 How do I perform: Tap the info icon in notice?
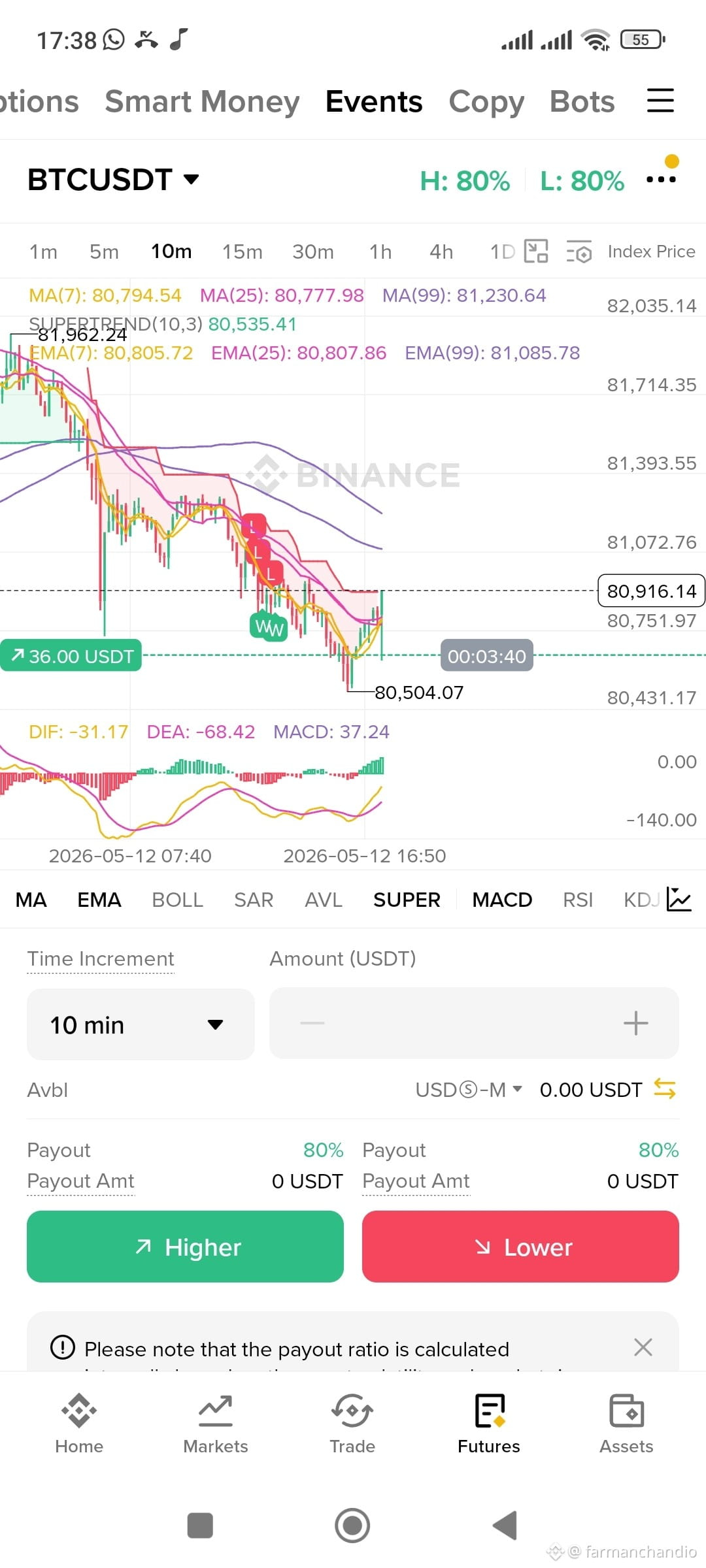coord(63,1347)
